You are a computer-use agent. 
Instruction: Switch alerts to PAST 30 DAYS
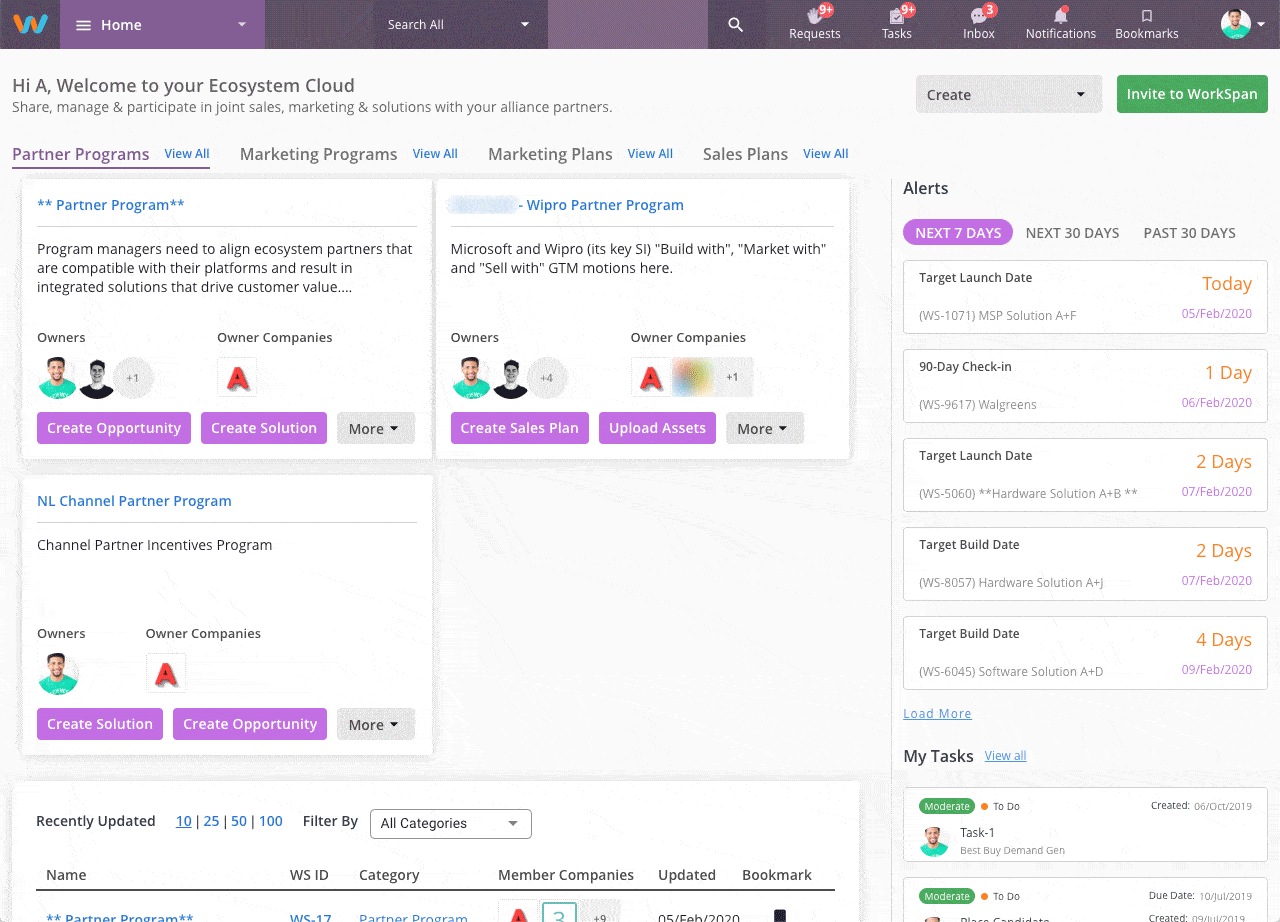pyautogui.click(x=1189, y=232)
